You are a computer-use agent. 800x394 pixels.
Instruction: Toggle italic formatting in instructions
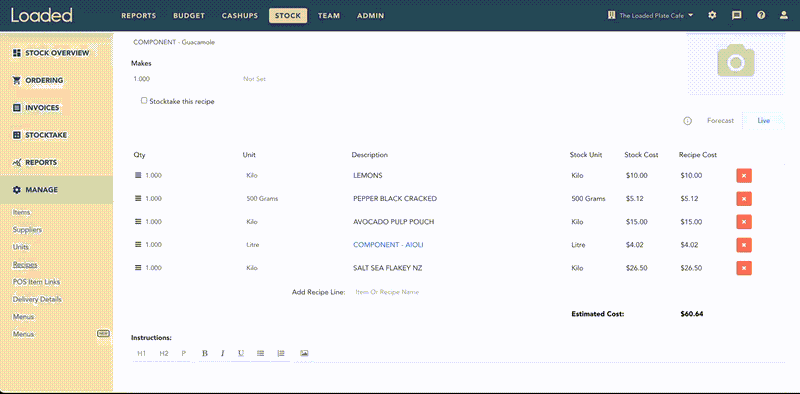tap(222, 353)
